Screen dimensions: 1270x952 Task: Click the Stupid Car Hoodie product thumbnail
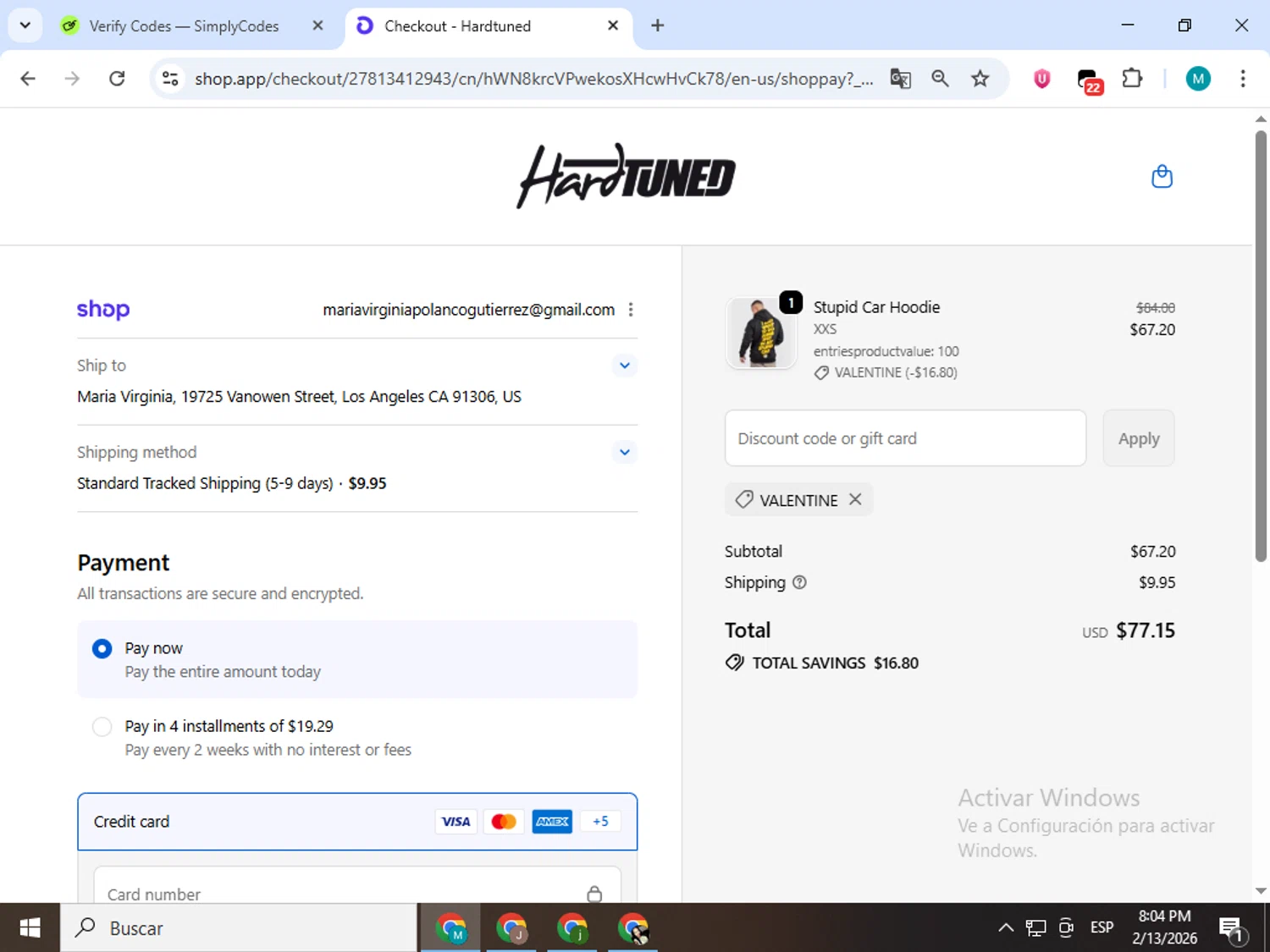coord(761,333)
